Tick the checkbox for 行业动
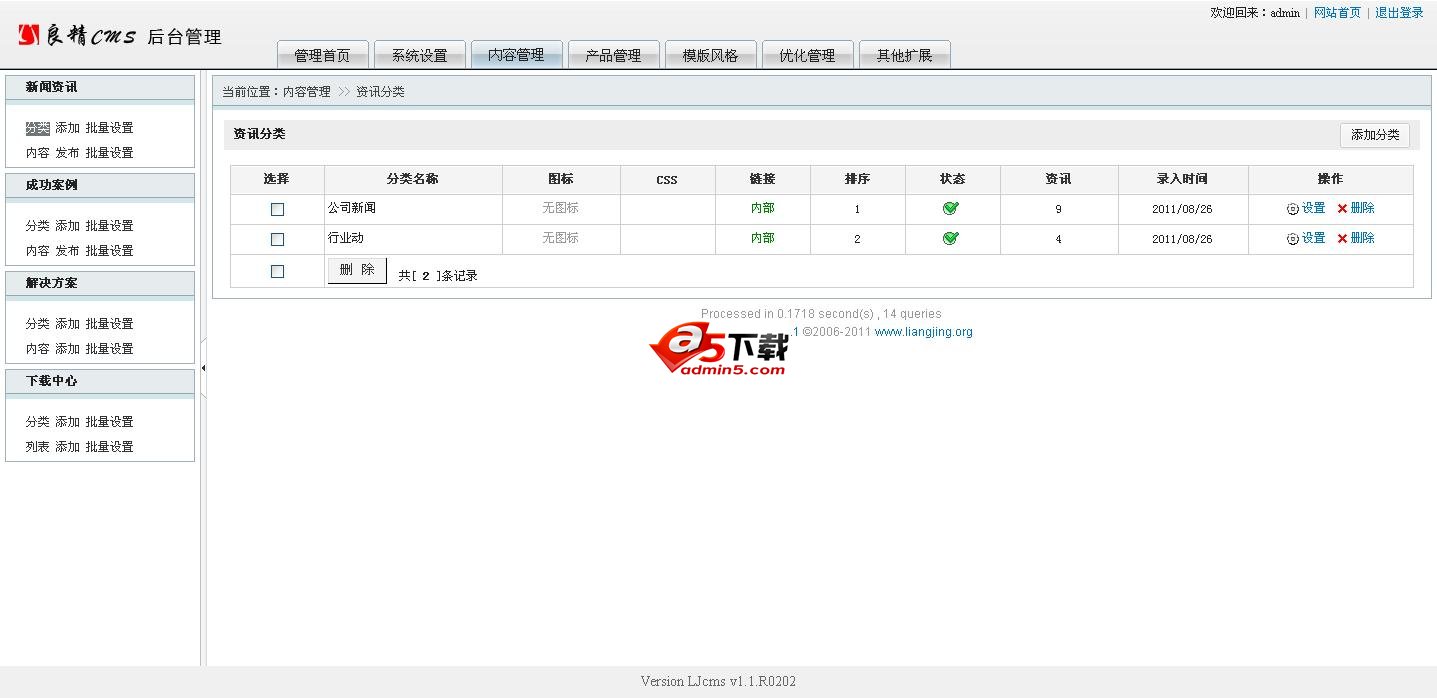 277,239
